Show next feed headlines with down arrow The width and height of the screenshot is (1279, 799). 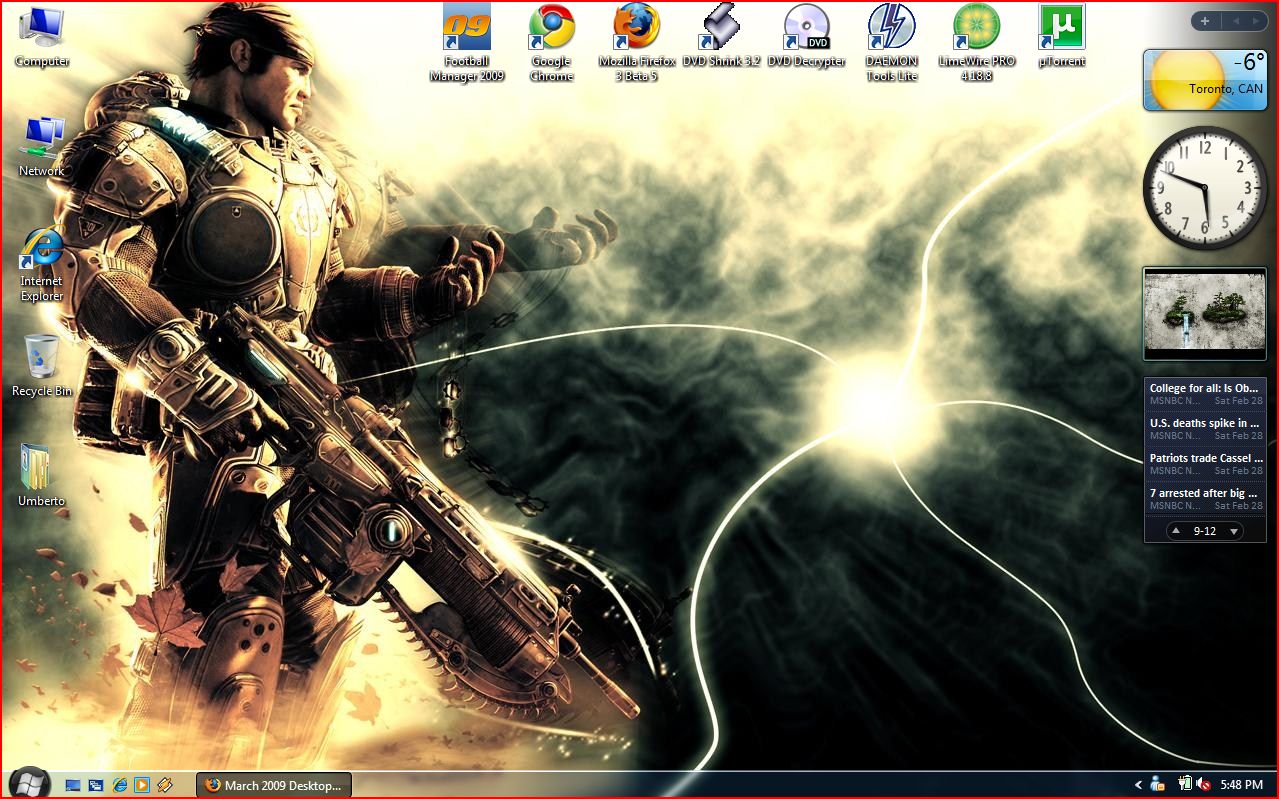(x=1234, y=531)
